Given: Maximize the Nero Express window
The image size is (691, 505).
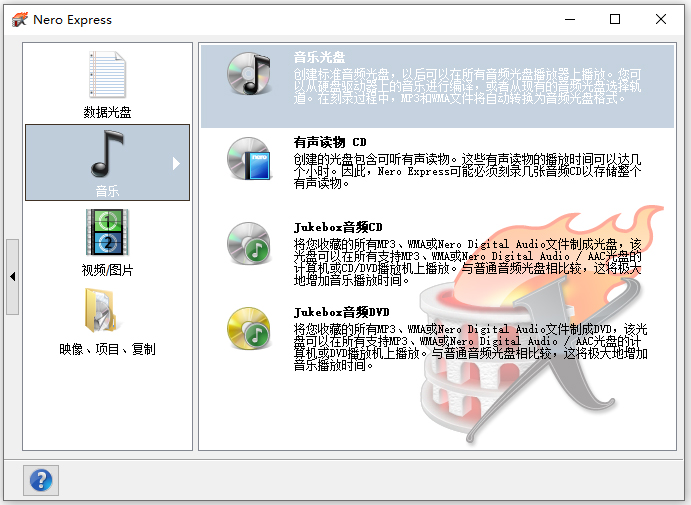Looking at the screenshot, I should point(615,19).
